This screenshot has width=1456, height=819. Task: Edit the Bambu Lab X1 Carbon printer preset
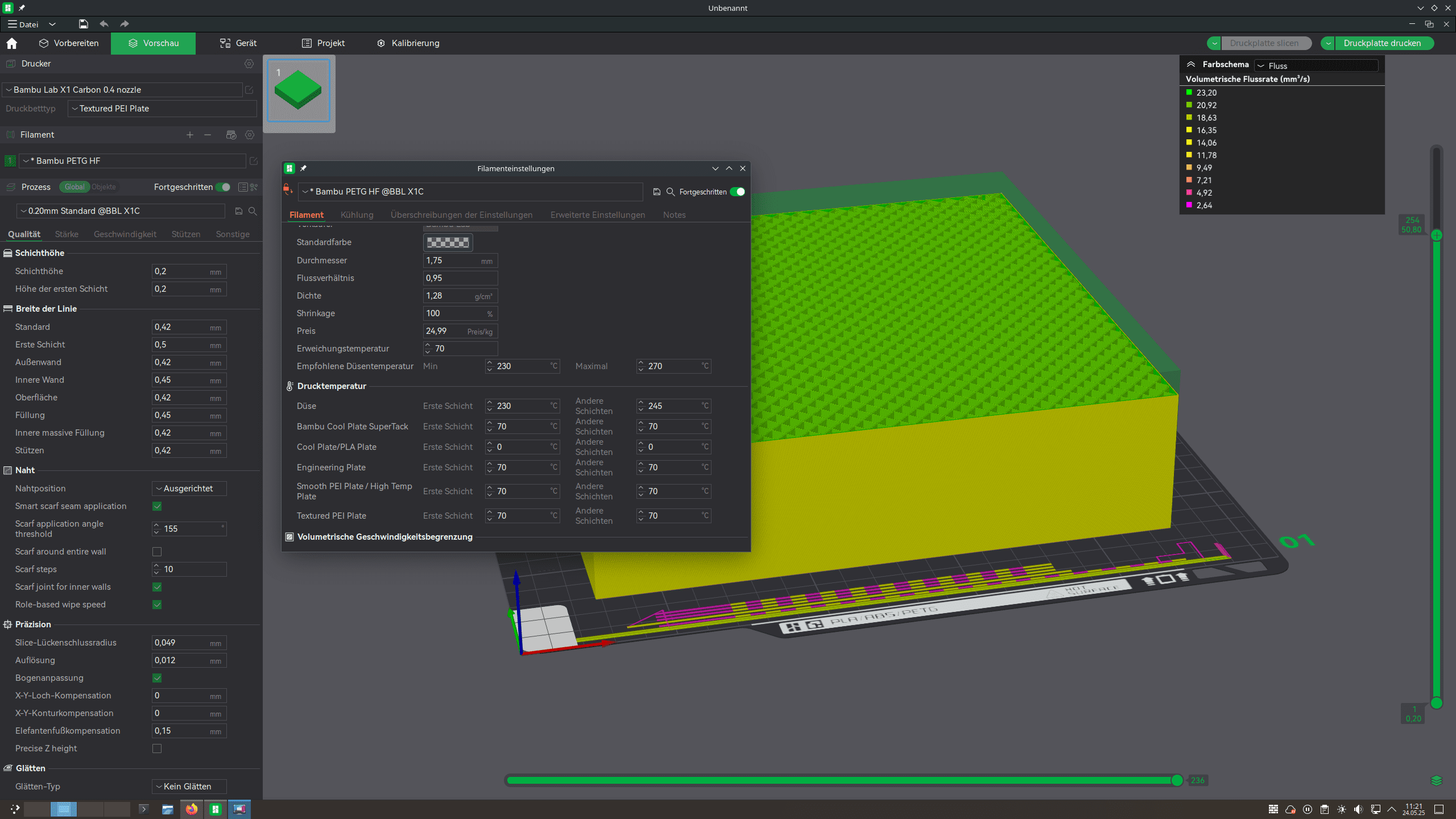click(x=249, y=90)
